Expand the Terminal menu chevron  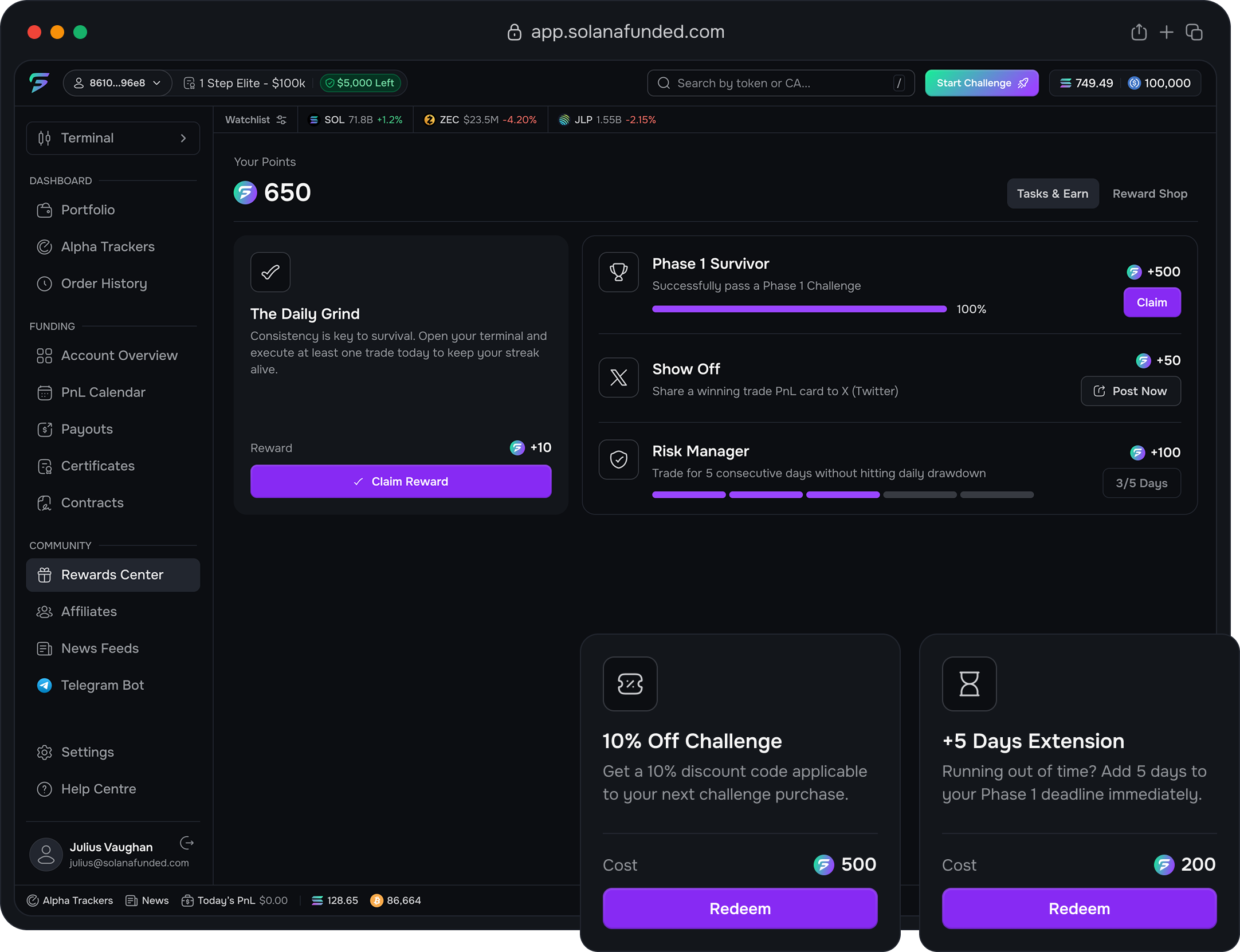pyautogui.click(x=183, y=138)
